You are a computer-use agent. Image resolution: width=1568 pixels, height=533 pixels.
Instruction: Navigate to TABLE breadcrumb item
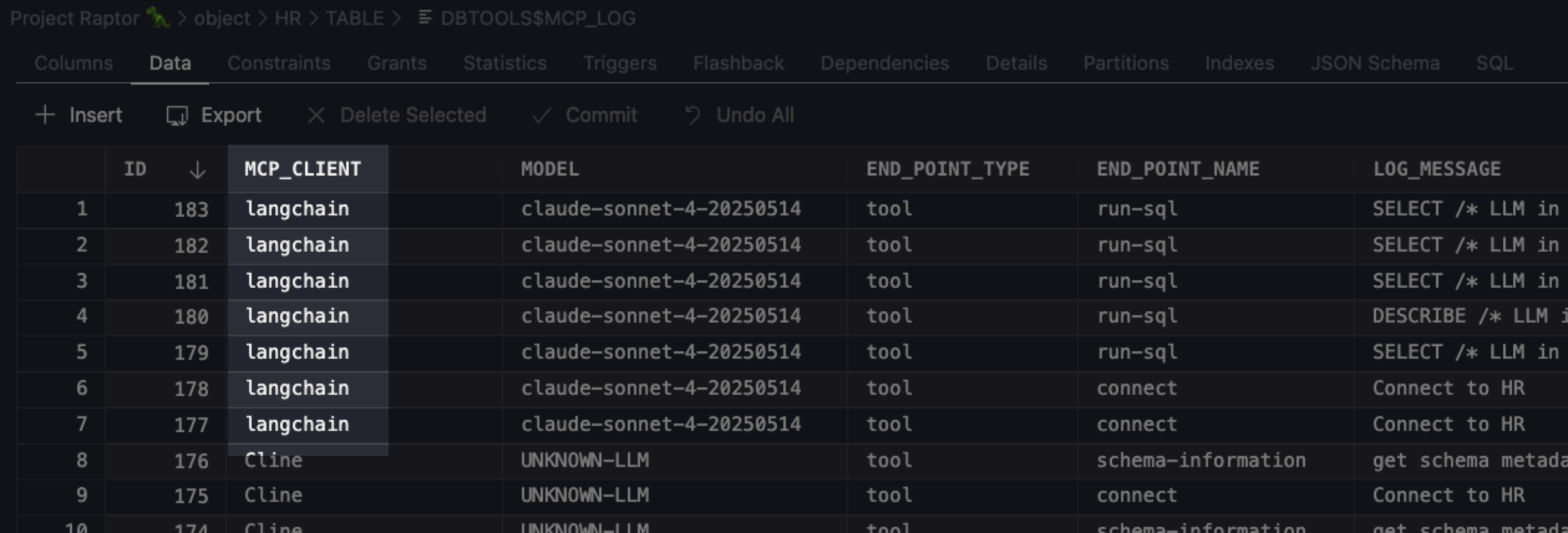(354, 18)
